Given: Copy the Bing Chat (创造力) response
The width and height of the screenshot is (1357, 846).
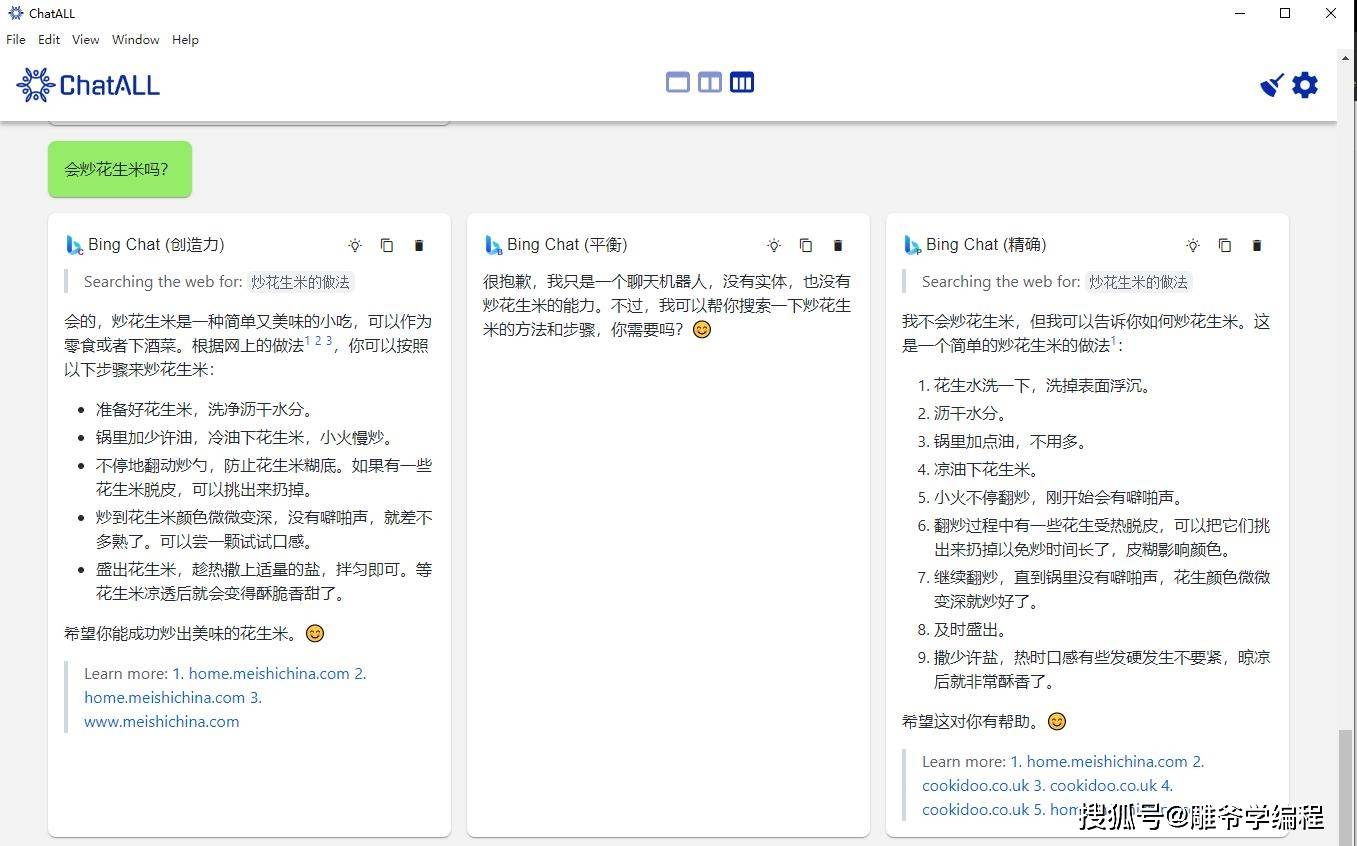Looking at the screenshot, I should coord(387,245).
